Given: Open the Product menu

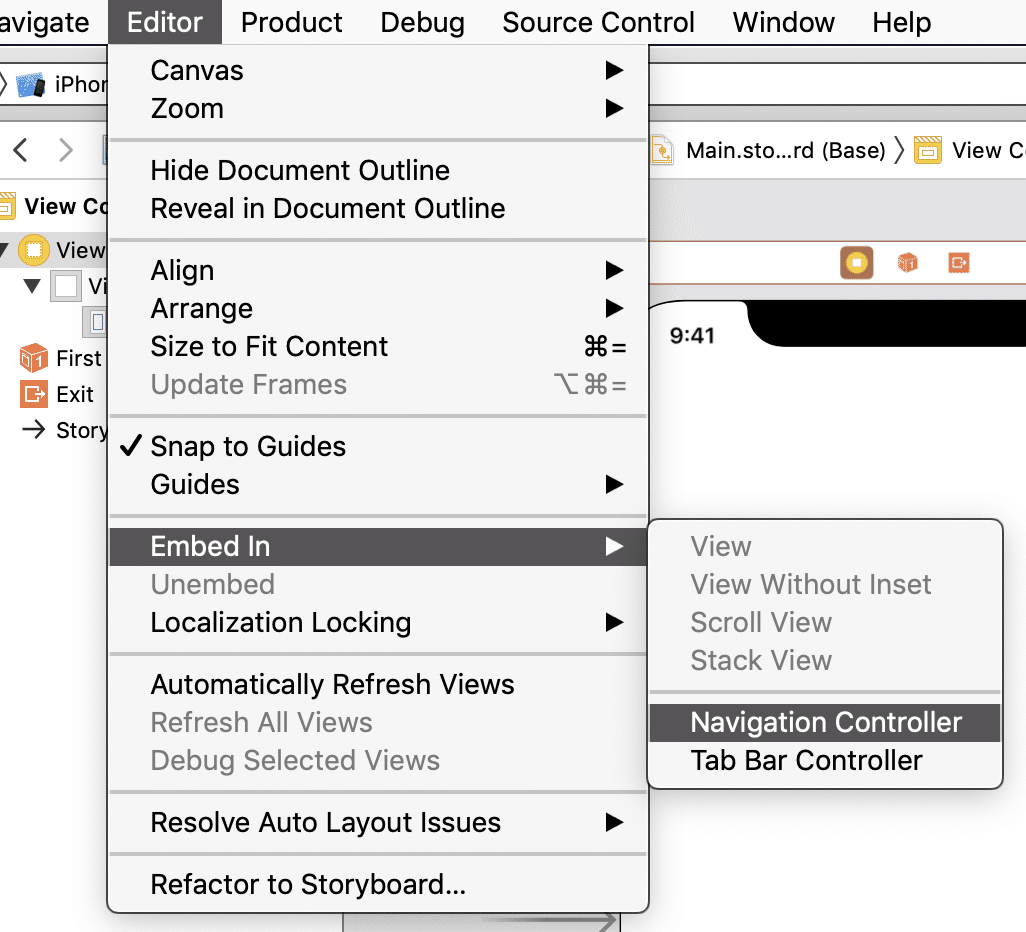Looking at the screenshot, I should (x=291, y=22).
